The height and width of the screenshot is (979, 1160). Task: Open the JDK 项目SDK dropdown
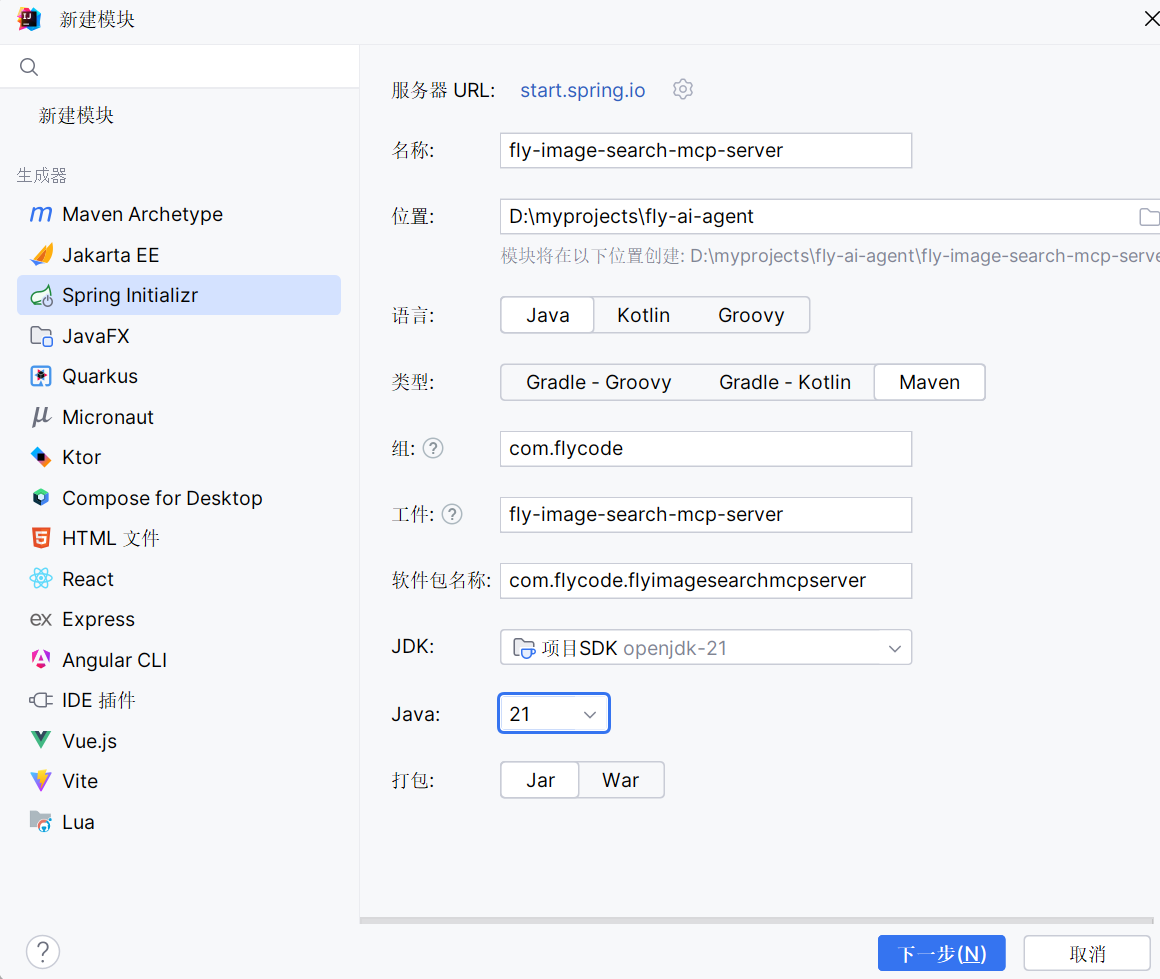(x=706, y=647)
